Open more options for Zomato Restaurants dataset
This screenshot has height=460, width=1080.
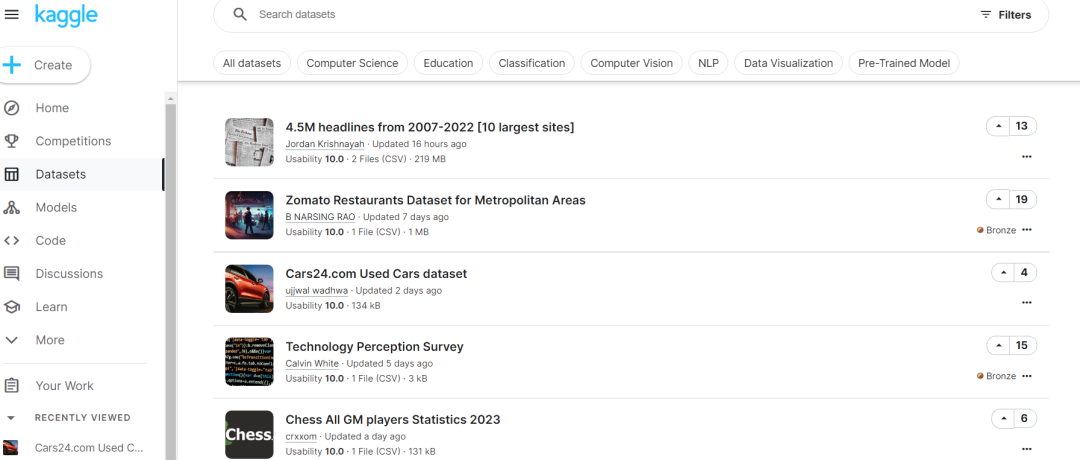click(1027, 230)
